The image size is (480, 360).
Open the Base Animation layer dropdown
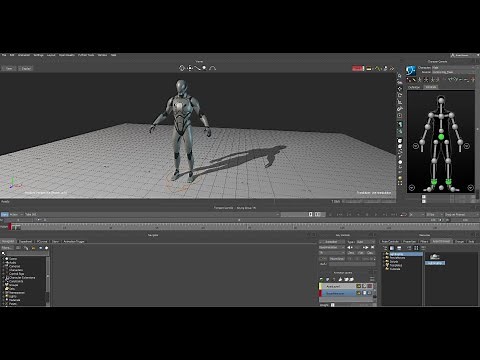click(332, 247)
